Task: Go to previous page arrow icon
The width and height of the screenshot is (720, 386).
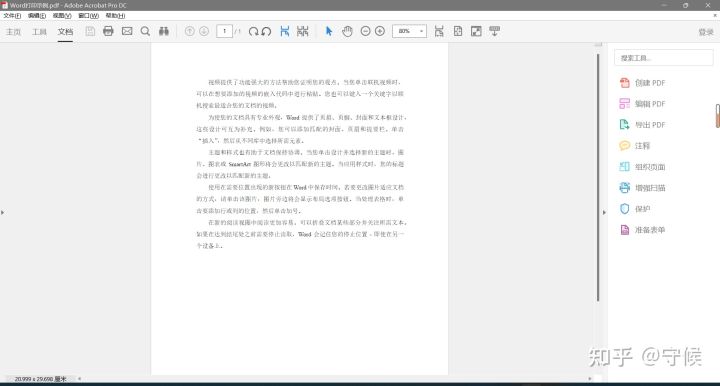Action: point(189,31)
